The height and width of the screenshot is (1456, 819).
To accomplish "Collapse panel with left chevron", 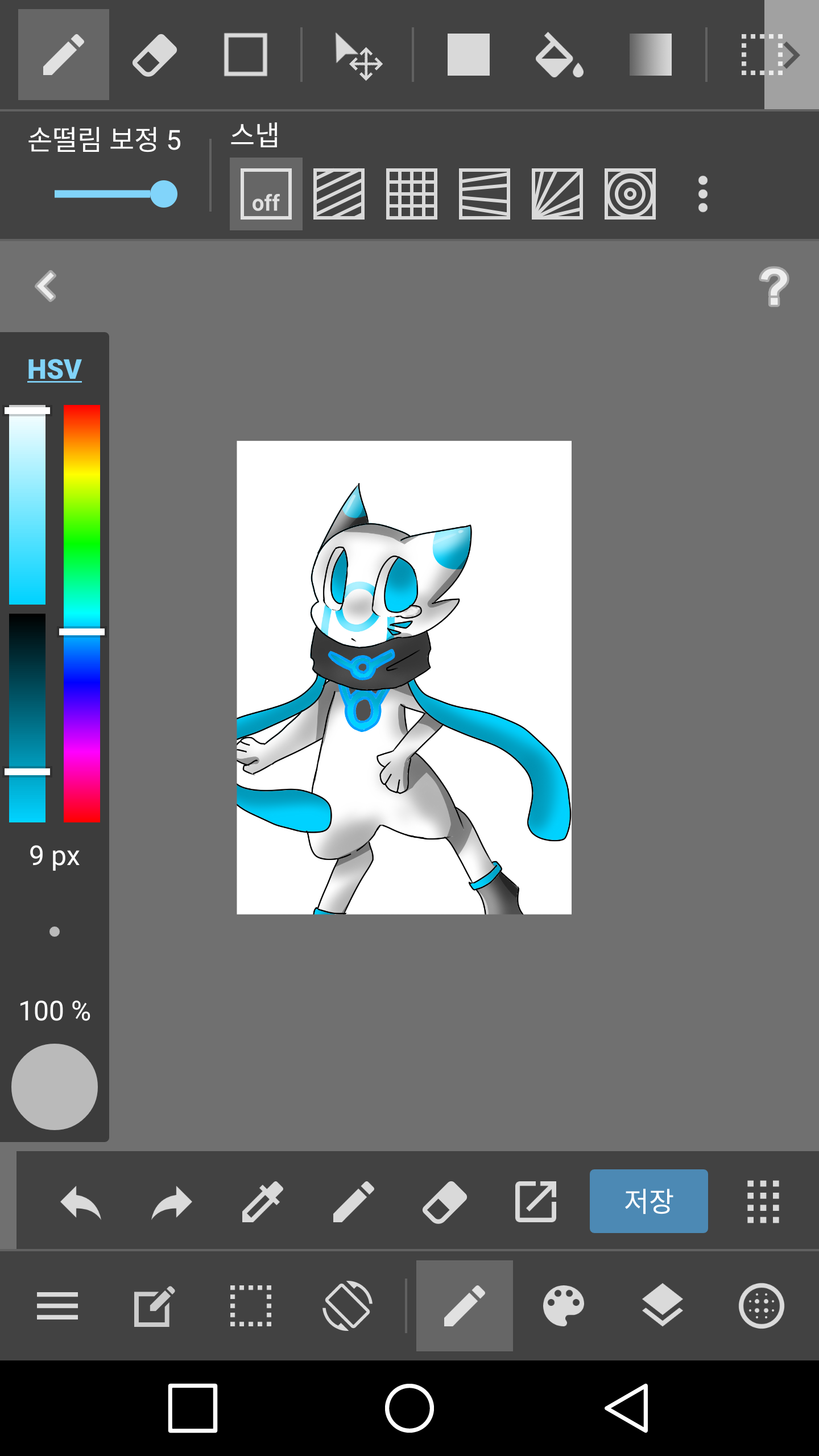I will tap(46, 286).
